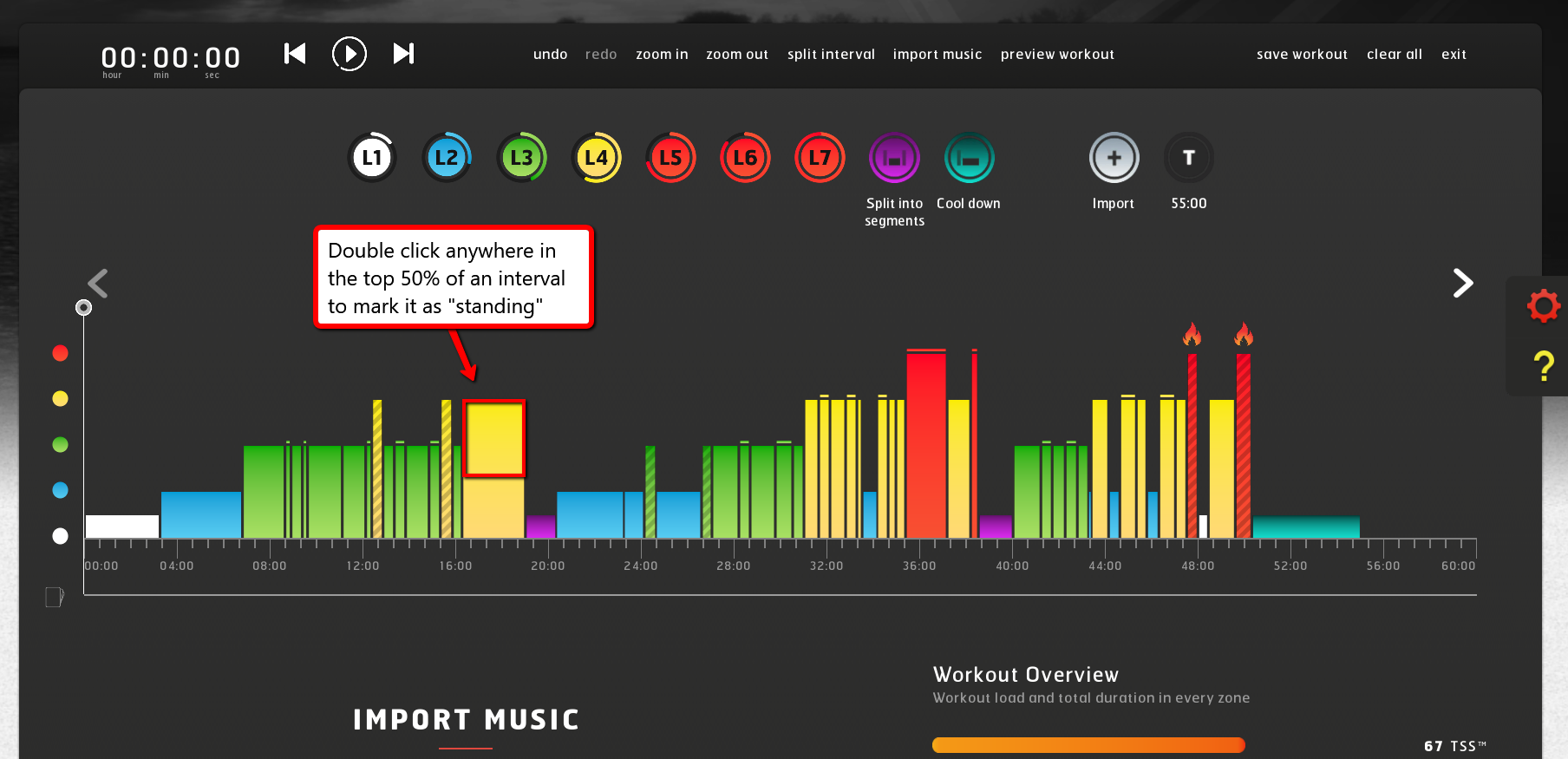Viewport: 1568px width, 759px height.
Task: Click split interval in top menu
Action: pyautogui.click(x=831, y=54)
